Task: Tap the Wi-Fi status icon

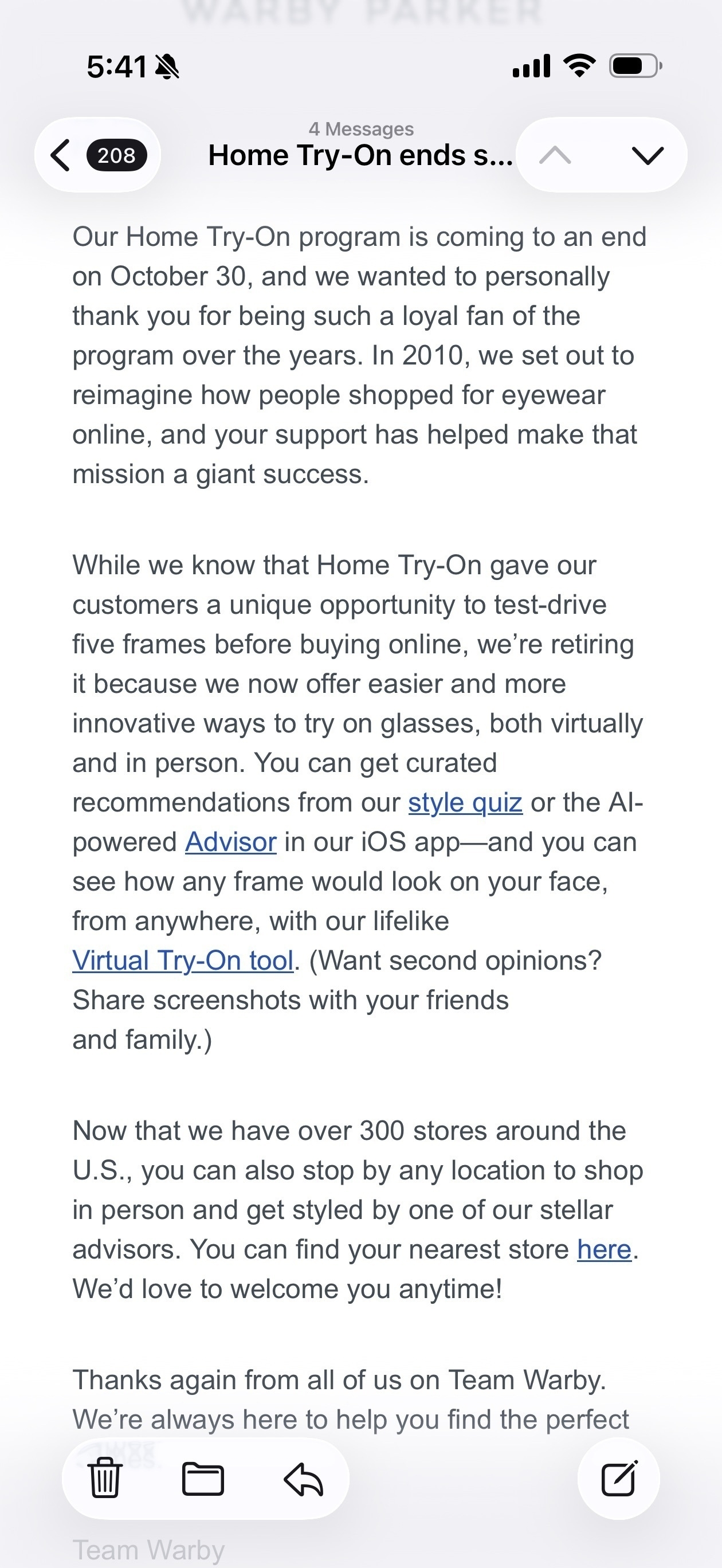Action: point(579,65)
